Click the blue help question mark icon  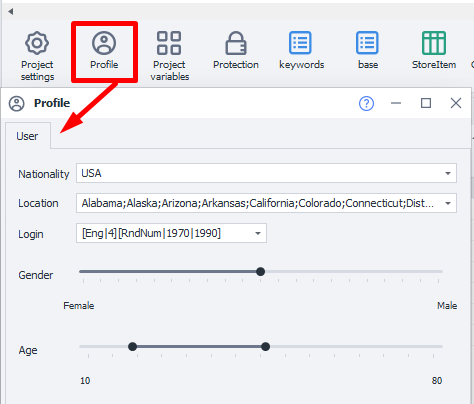point(366,103)
